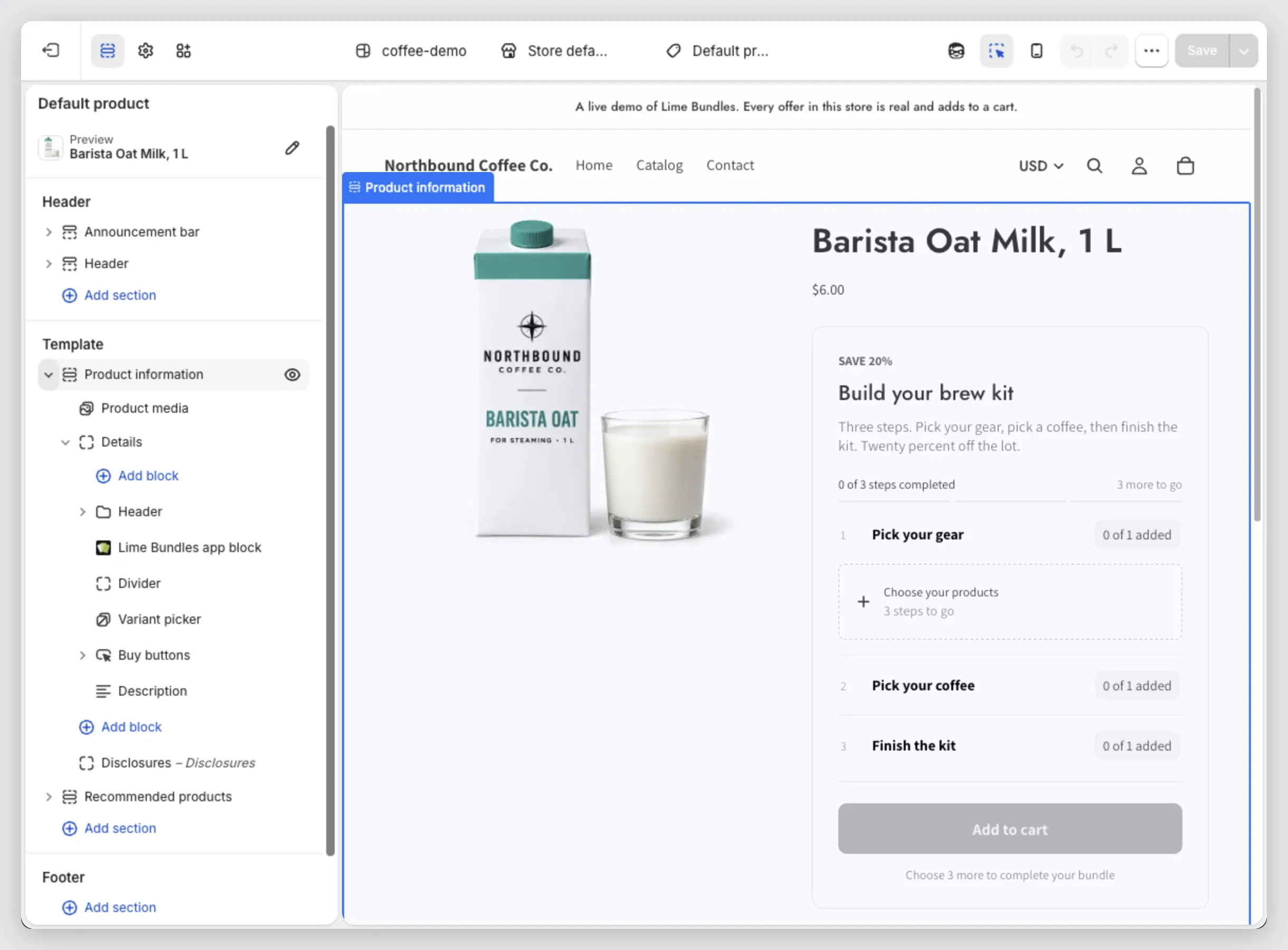Select the Product media block
The image size is (1288, 950).
[x=144, y=408]
